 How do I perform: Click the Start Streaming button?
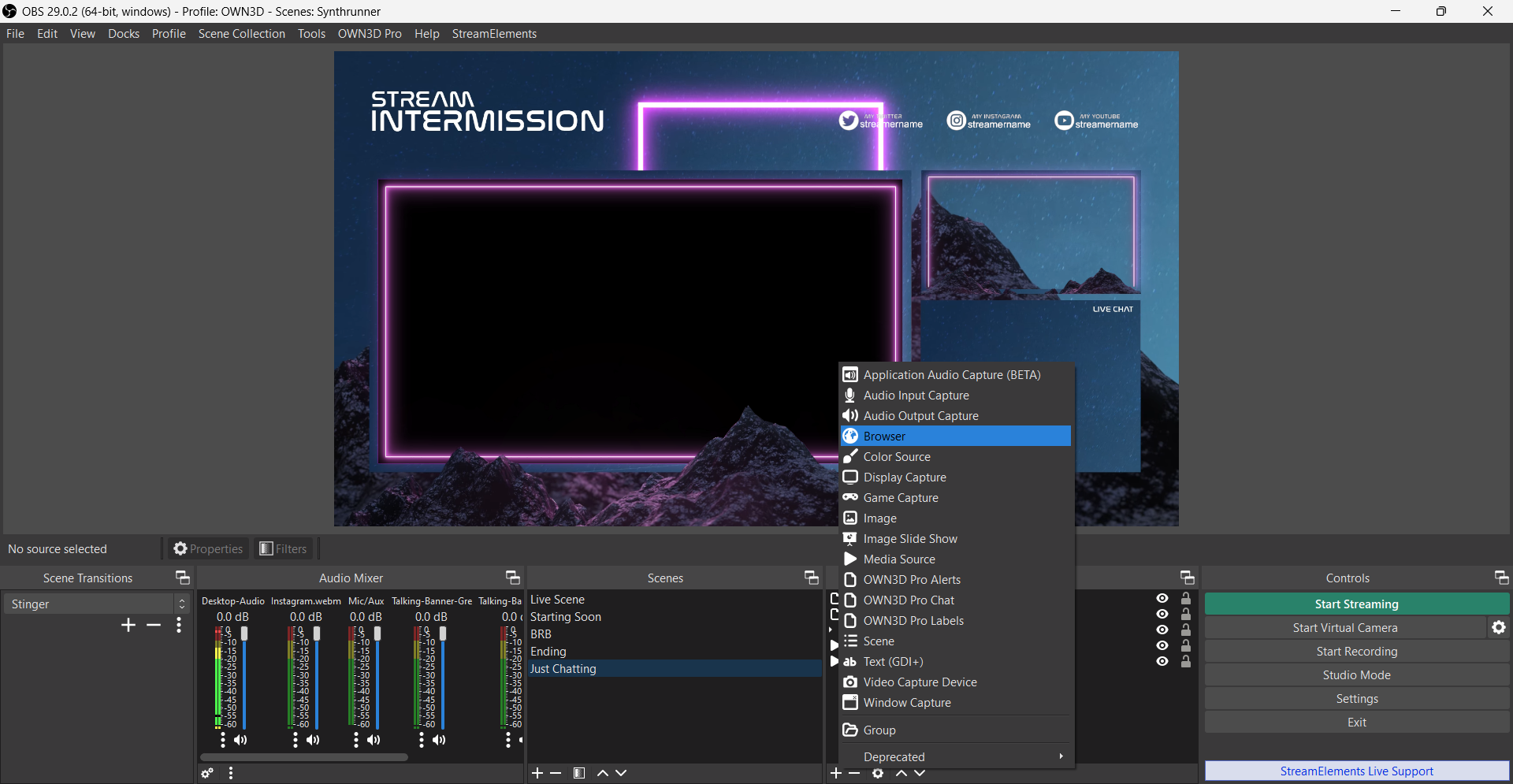tap(1356, 604)
